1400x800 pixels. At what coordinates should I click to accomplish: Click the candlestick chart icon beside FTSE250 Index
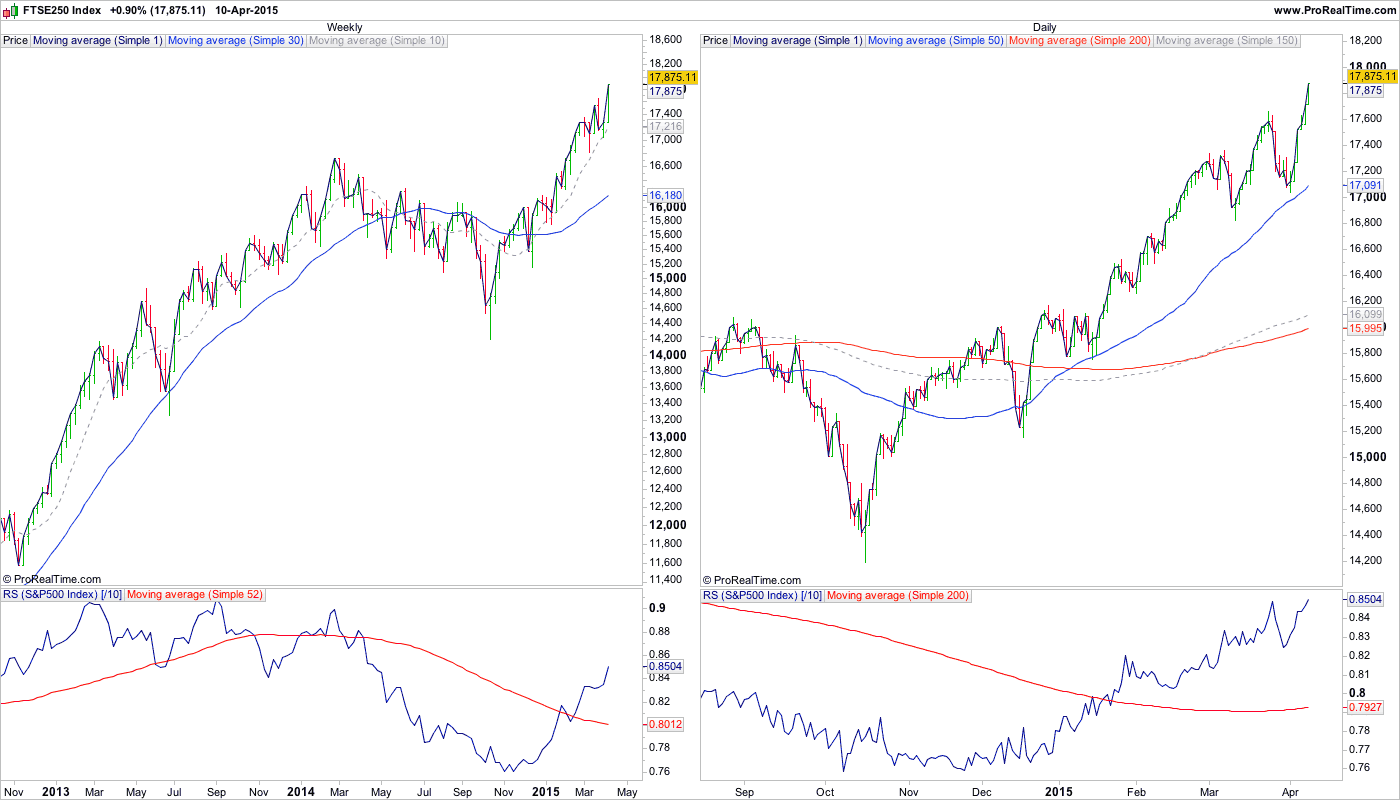[x=11, y=10]
